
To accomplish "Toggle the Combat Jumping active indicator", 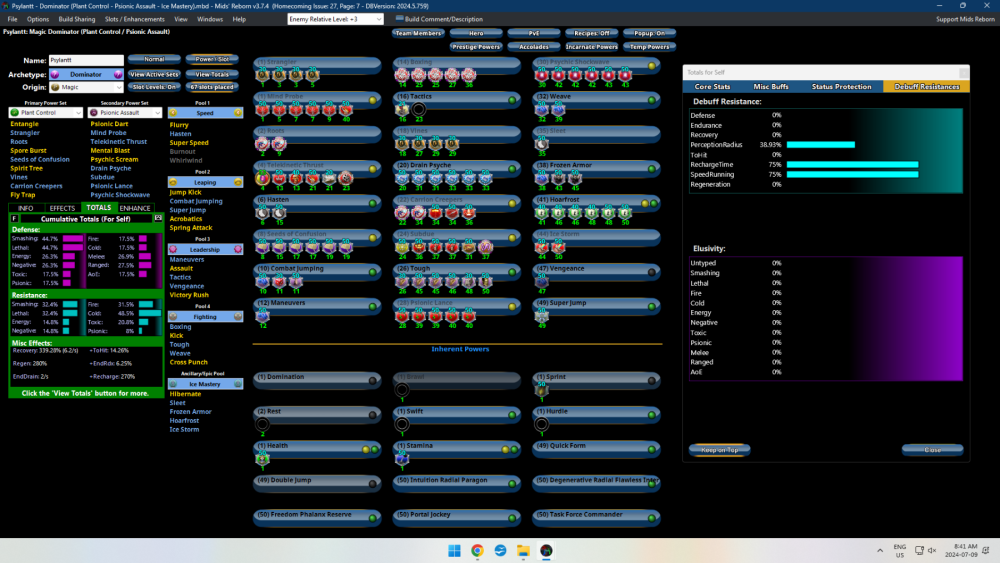I will tap(372, 272).
